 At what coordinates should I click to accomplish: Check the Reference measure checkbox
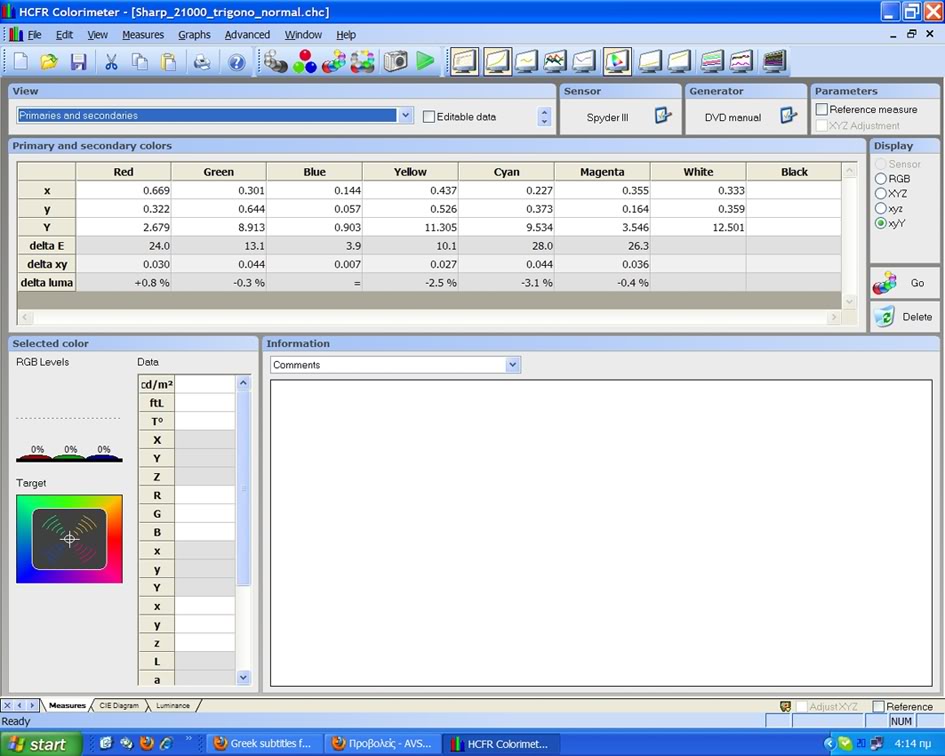(822, 109)
